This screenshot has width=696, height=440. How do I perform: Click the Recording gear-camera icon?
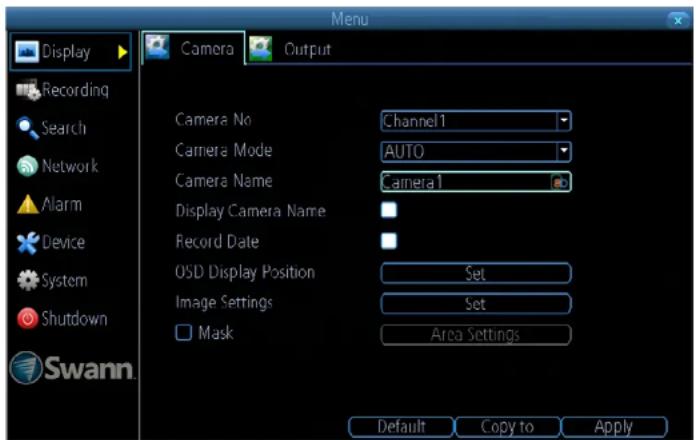[x=28, y=90]
